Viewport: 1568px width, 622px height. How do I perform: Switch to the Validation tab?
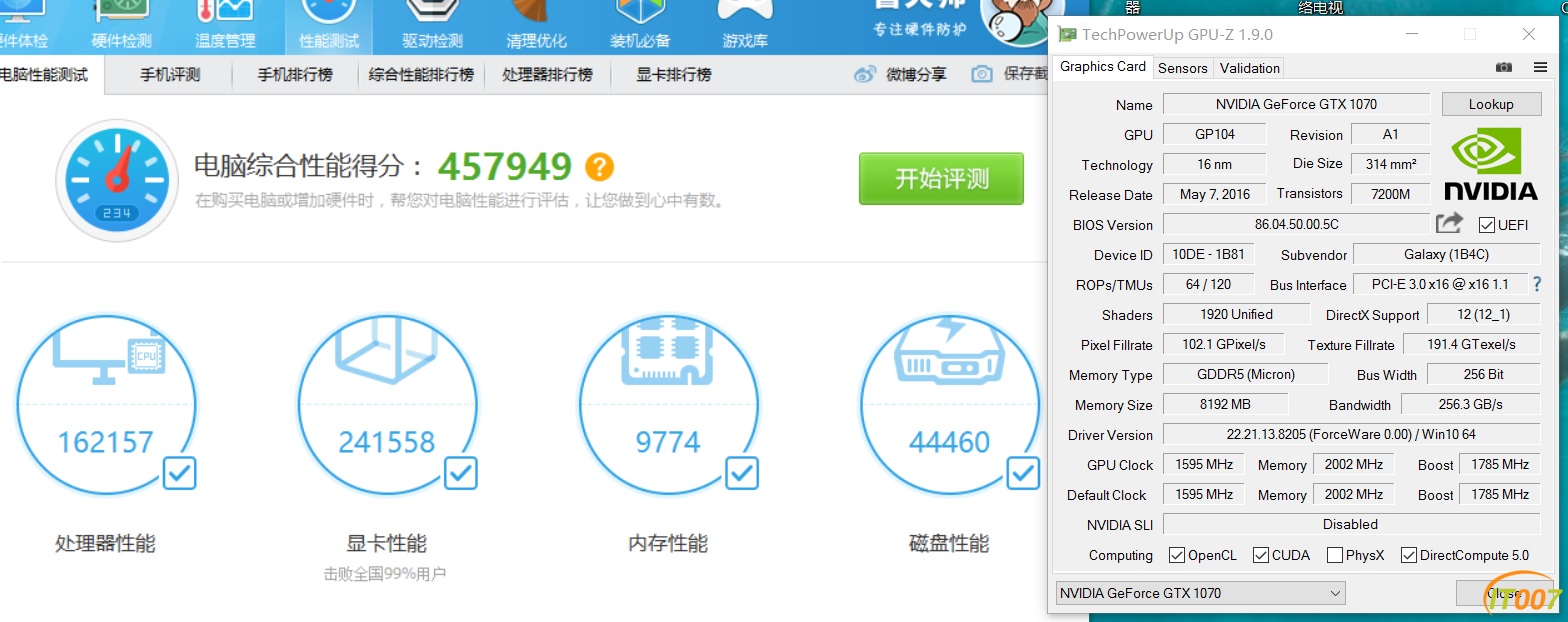click(x=1250, y=68)
